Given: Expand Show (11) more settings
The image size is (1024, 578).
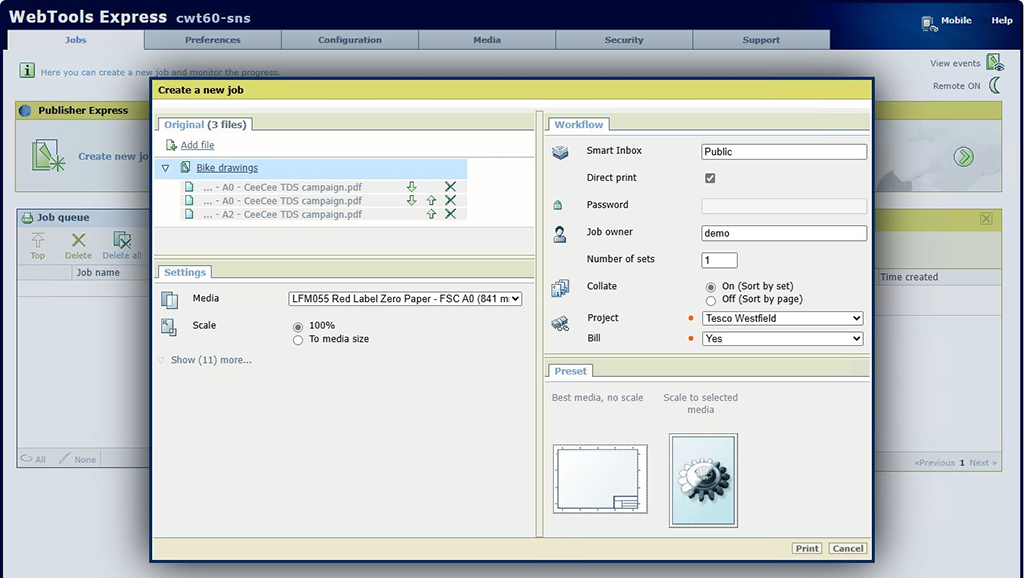Looking at the screenshot, I should (210, 360).
